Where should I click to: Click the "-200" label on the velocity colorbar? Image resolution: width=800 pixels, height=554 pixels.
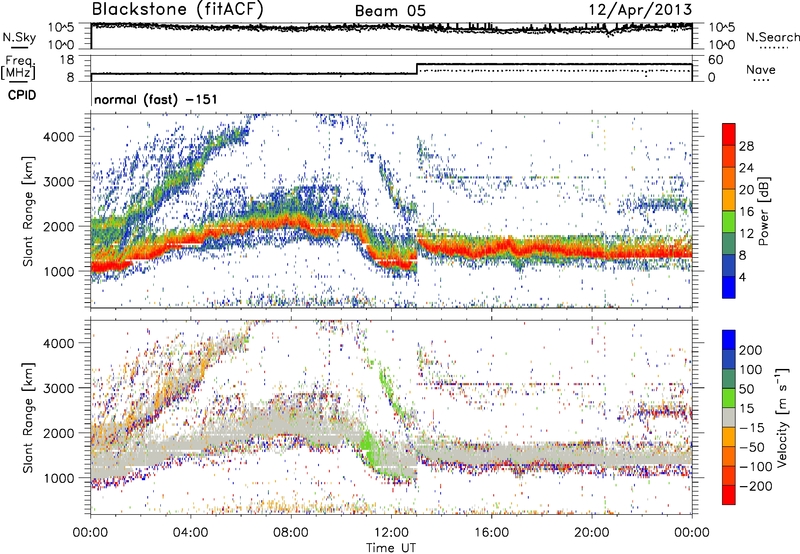pos(755,486)
